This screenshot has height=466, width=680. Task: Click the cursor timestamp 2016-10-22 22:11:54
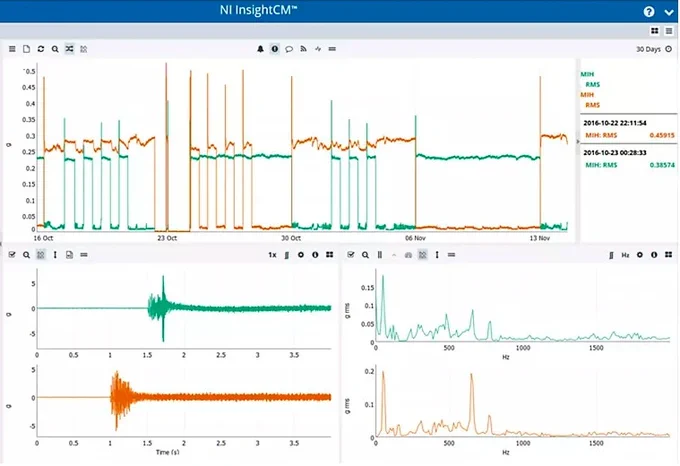[x=615, y=123]
